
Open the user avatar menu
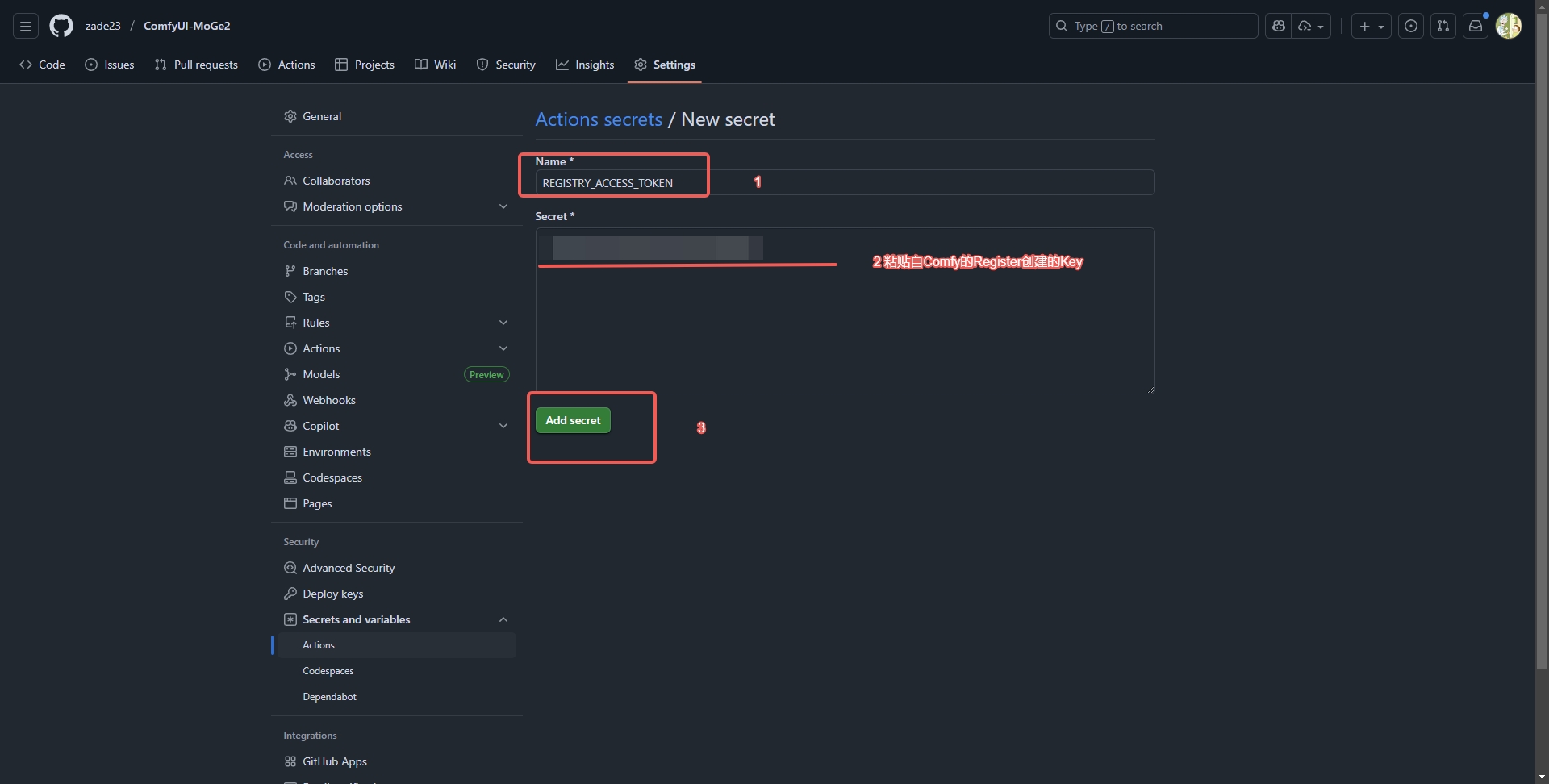click(1509, 26)
